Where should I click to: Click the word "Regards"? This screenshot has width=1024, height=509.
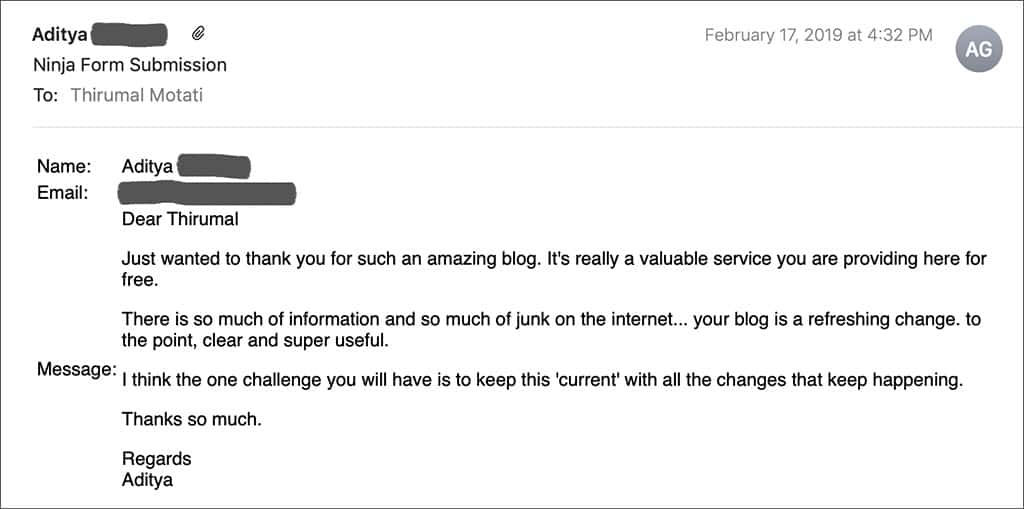point(157,459)
